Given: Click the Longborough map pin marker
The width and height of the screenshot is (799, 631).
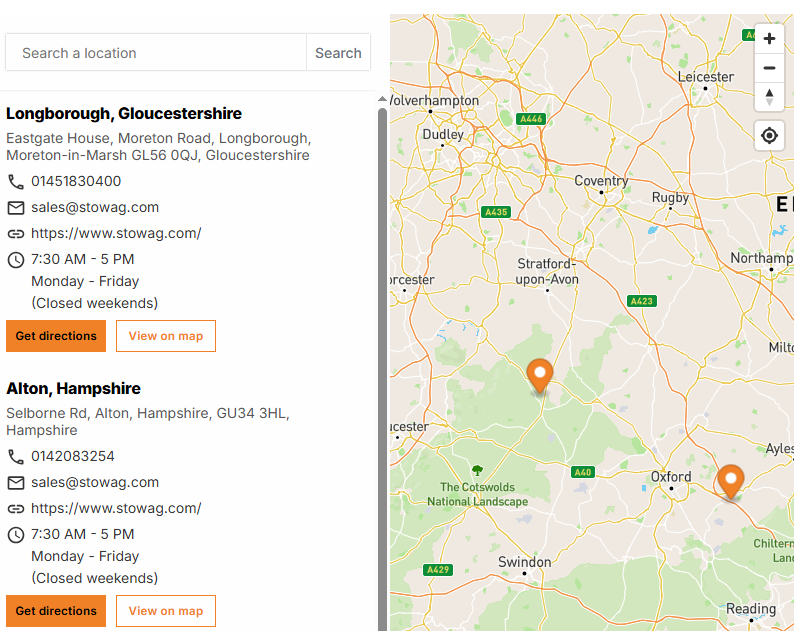Looking at the screenshot, I should [540, 375].
